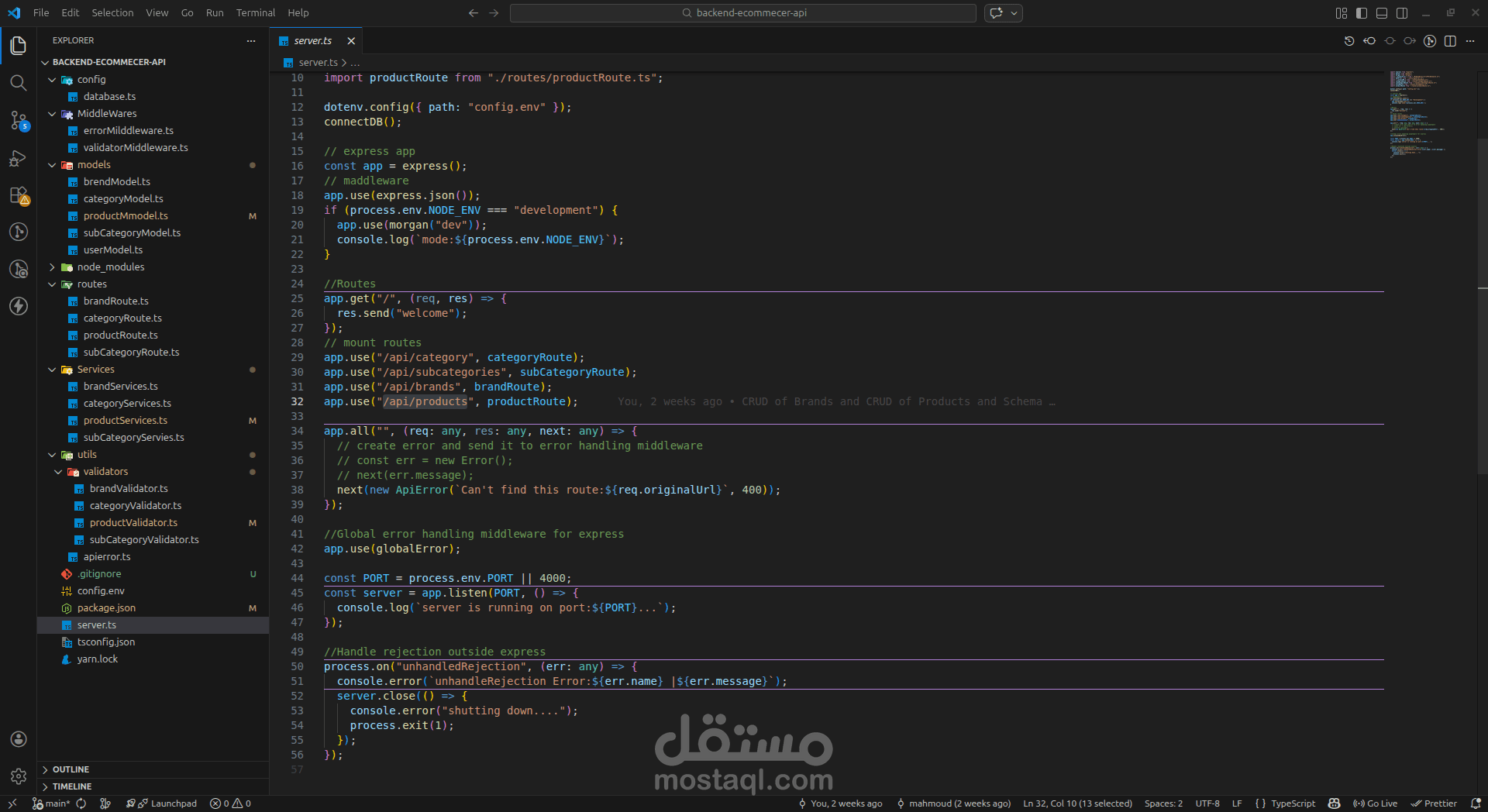The width and height of the screenshot is (1488, 812).
Task: Expand the node_modules folder
Action: (x=153, y=267)
